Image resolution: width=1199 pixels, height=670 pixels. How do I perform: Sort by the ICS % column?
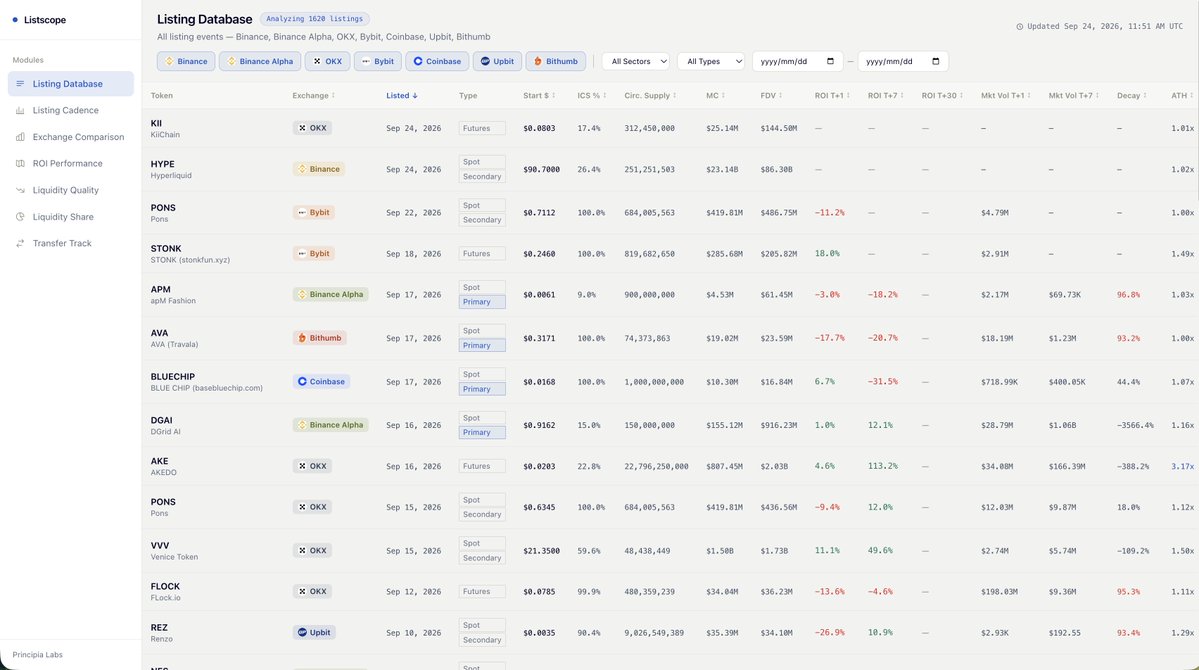592,96
